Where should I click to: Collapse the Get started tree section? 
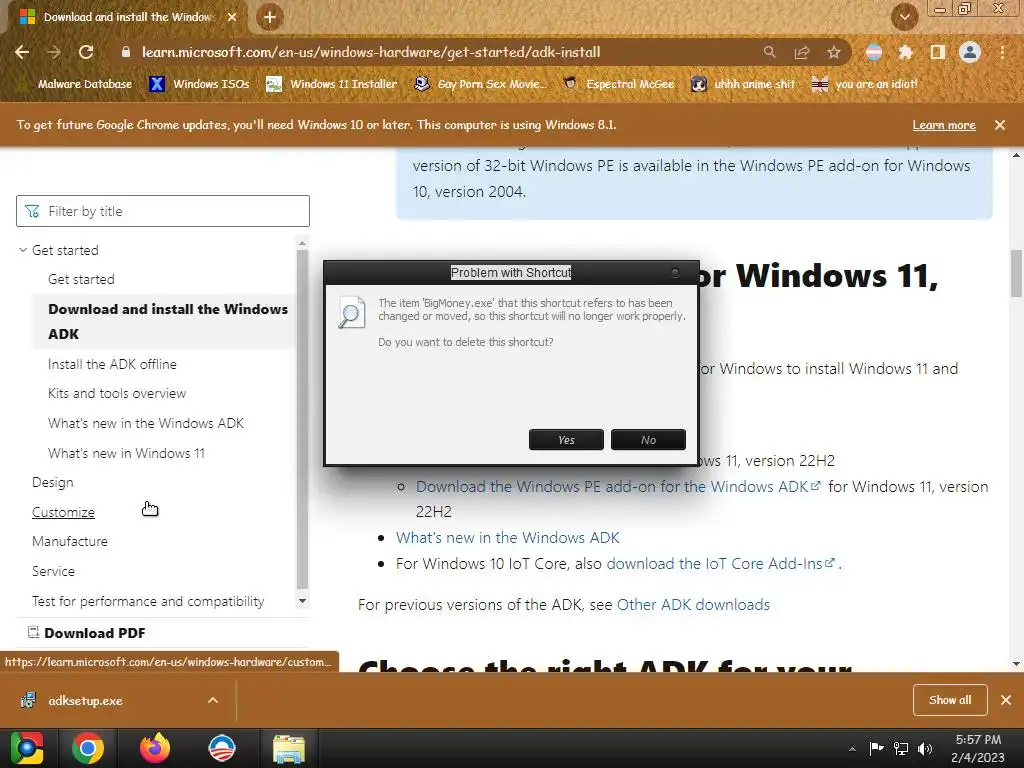click(x=23, y=250)
